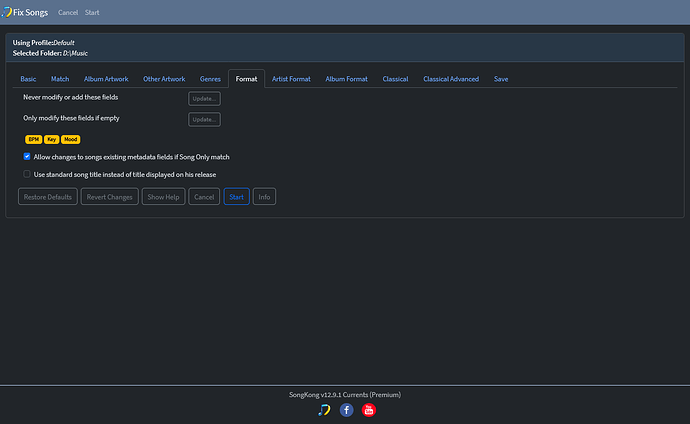This screenshot has height=424, width=690.
Task: Click the Cancel button beside Show Help
Action: [x=204, y=197]
